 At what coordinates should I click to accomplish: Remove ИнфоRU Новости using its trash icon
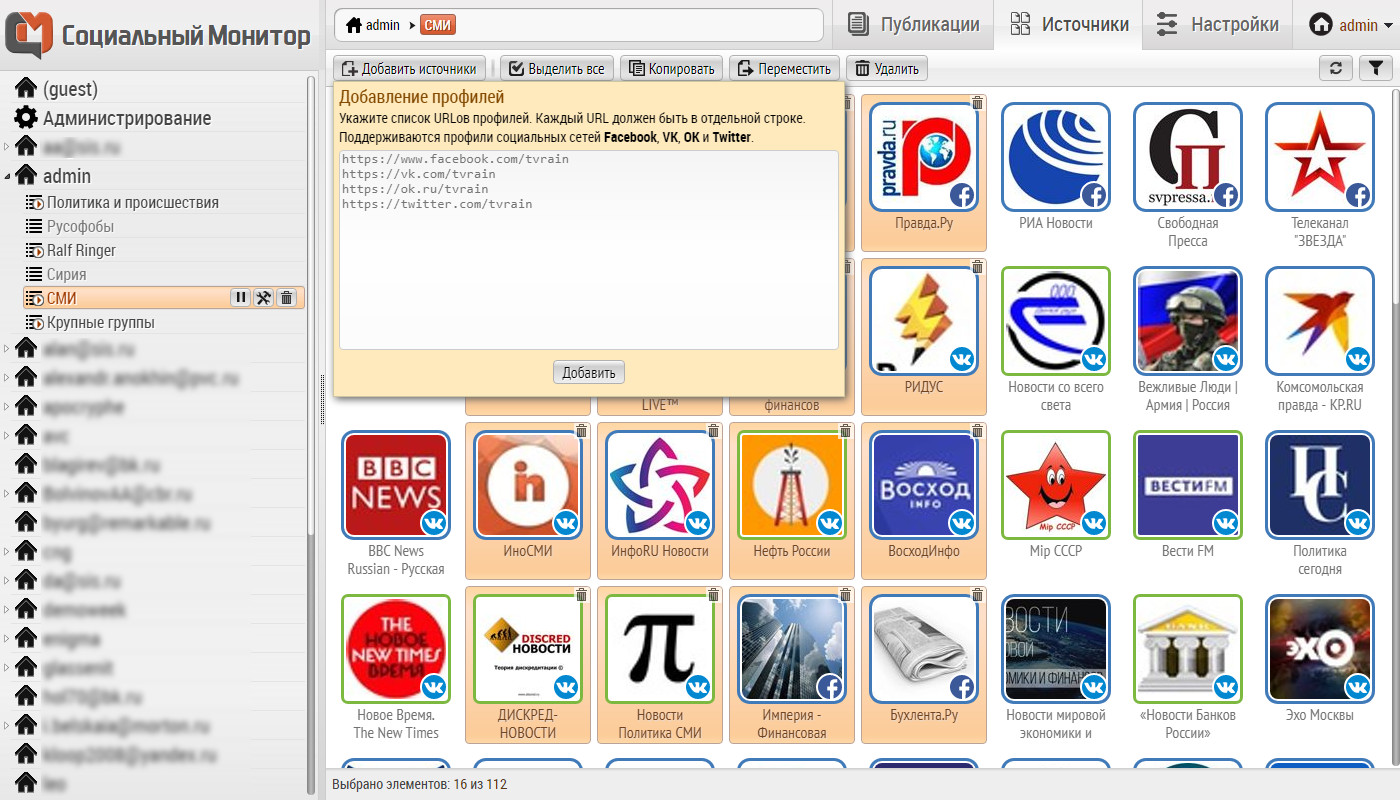(713, 431)
